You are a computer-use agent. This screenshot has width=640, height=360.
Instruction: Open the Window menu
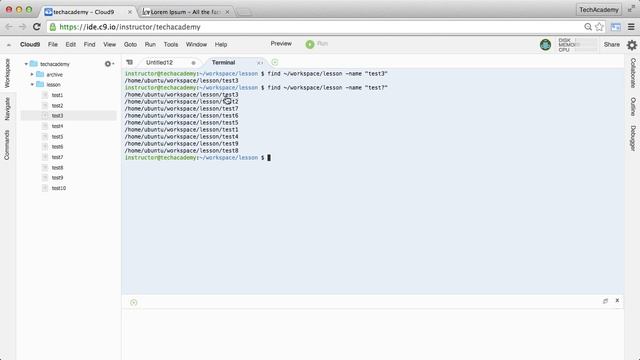click(196, 44)
